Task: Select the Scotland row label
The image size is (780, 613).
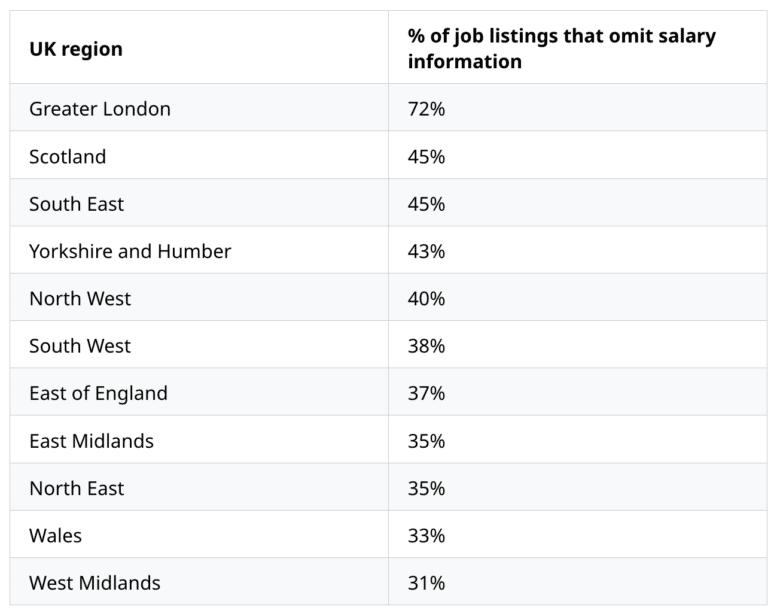Action: 67,157
